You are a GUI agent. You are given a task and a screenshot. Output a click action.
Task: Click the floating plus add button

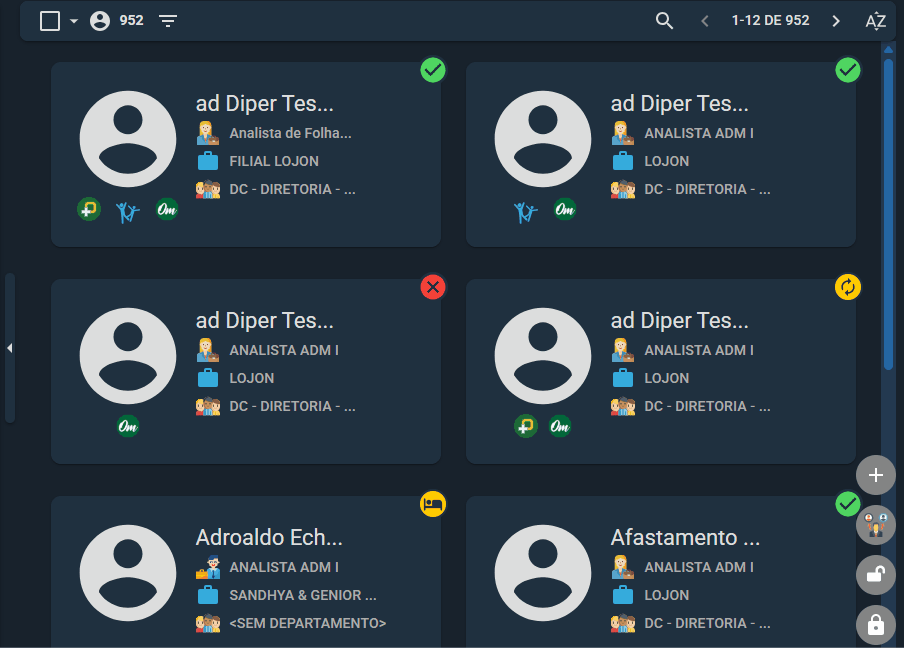pyautogui.click(x=876, y=475)
